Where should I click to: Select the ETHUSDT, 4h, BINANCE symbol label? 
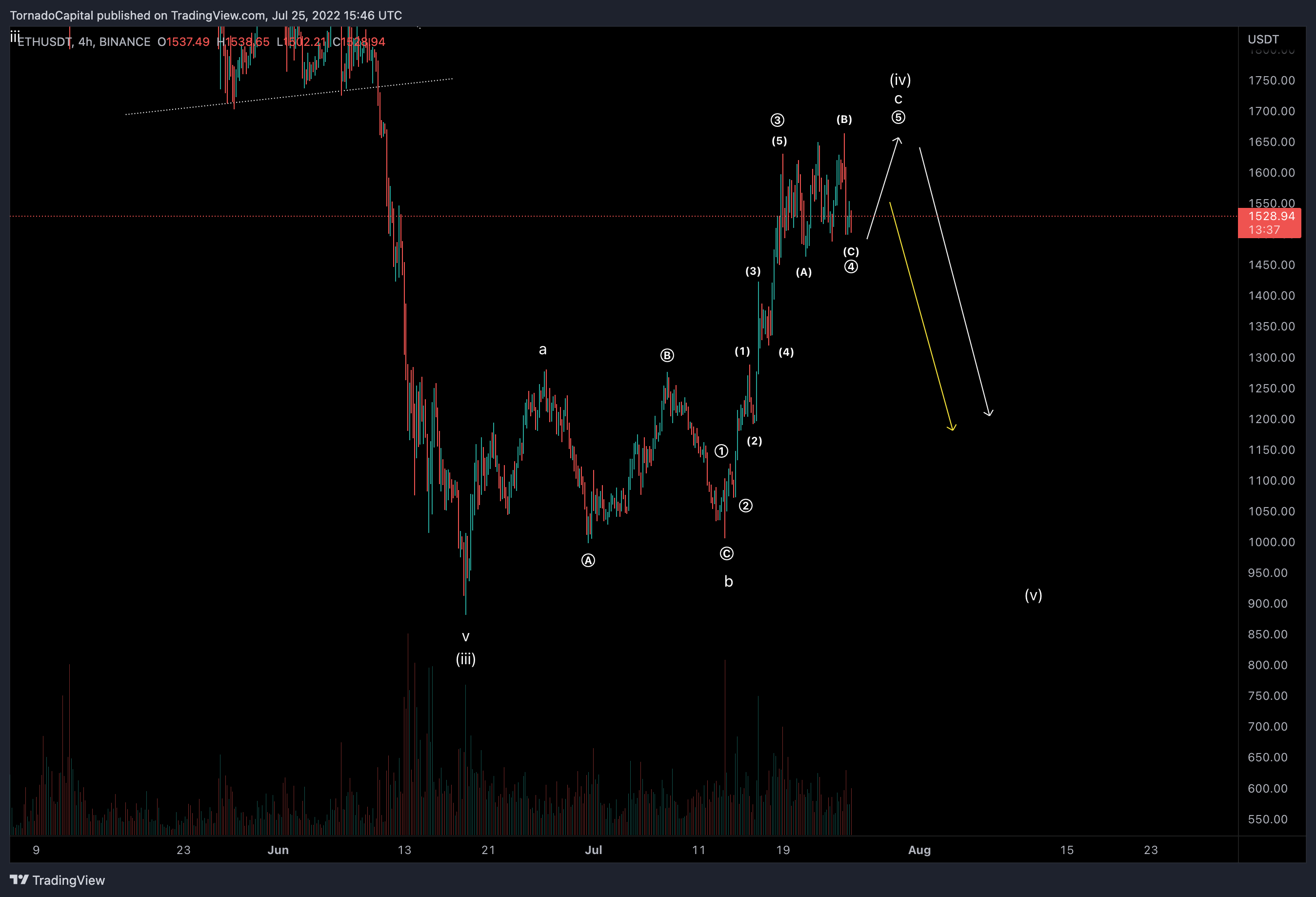(x=84, y=42)
